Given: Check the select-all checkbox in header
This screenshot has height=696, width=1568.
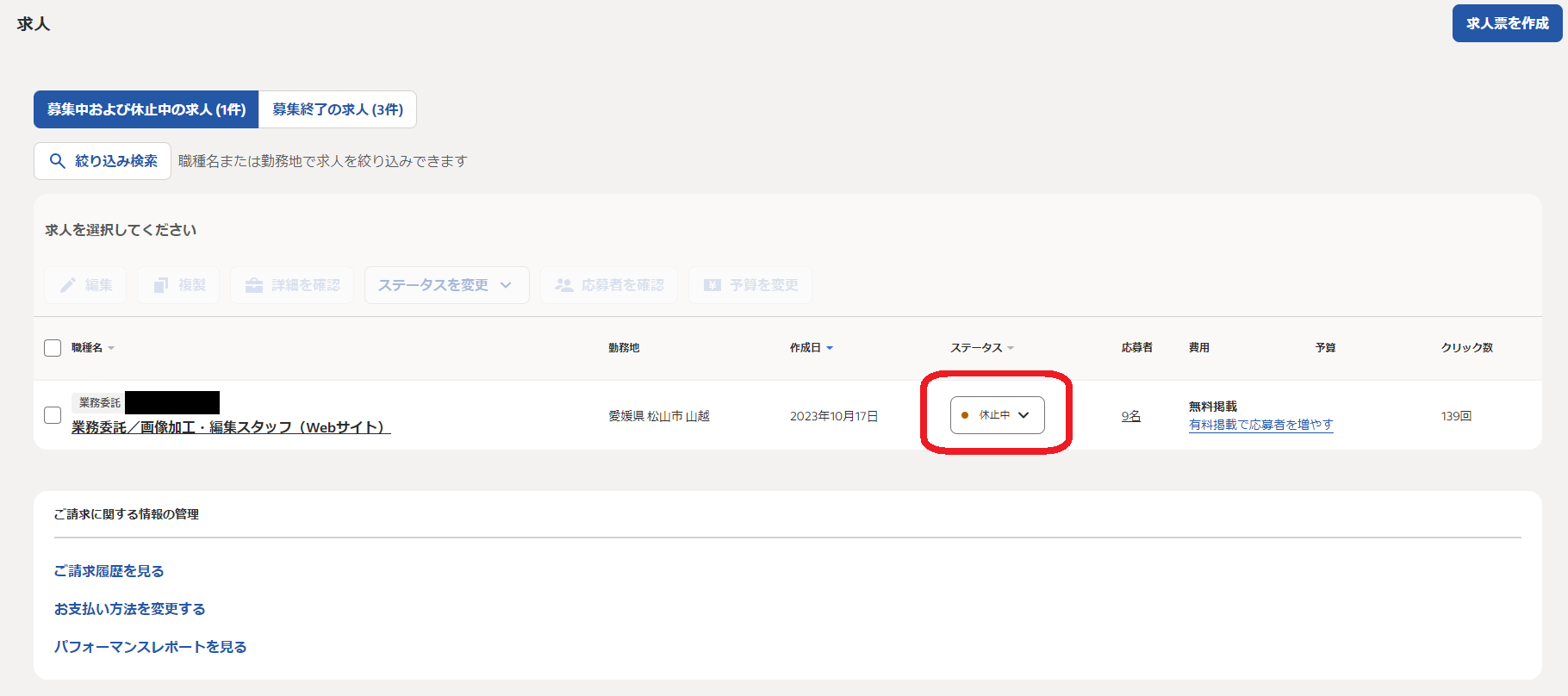Looking at the screenshot, I should click(53, 348).
